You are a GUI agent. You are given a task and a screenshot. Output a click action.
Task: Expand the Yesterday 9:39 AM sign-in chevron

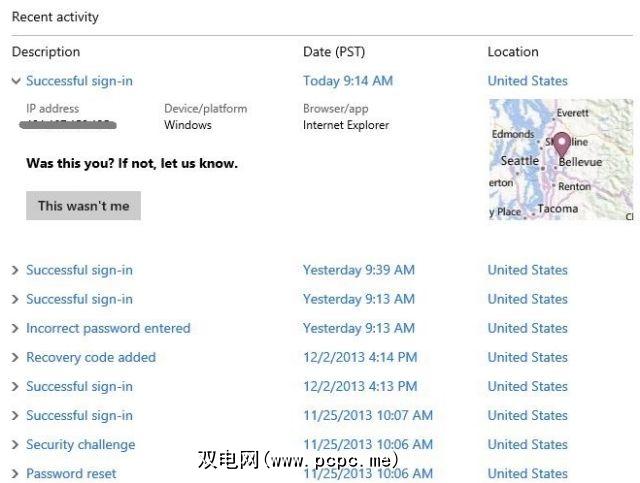coord(16,270)
